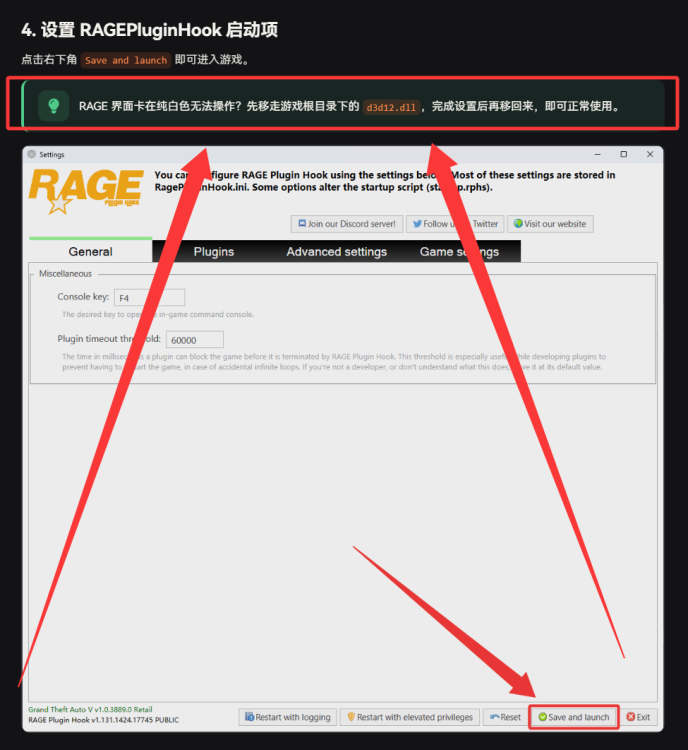Click the 'The desired key to open' hint text
Image resolution: width=688 pixels, height=750 pixels.
click(x=158, y=314)
